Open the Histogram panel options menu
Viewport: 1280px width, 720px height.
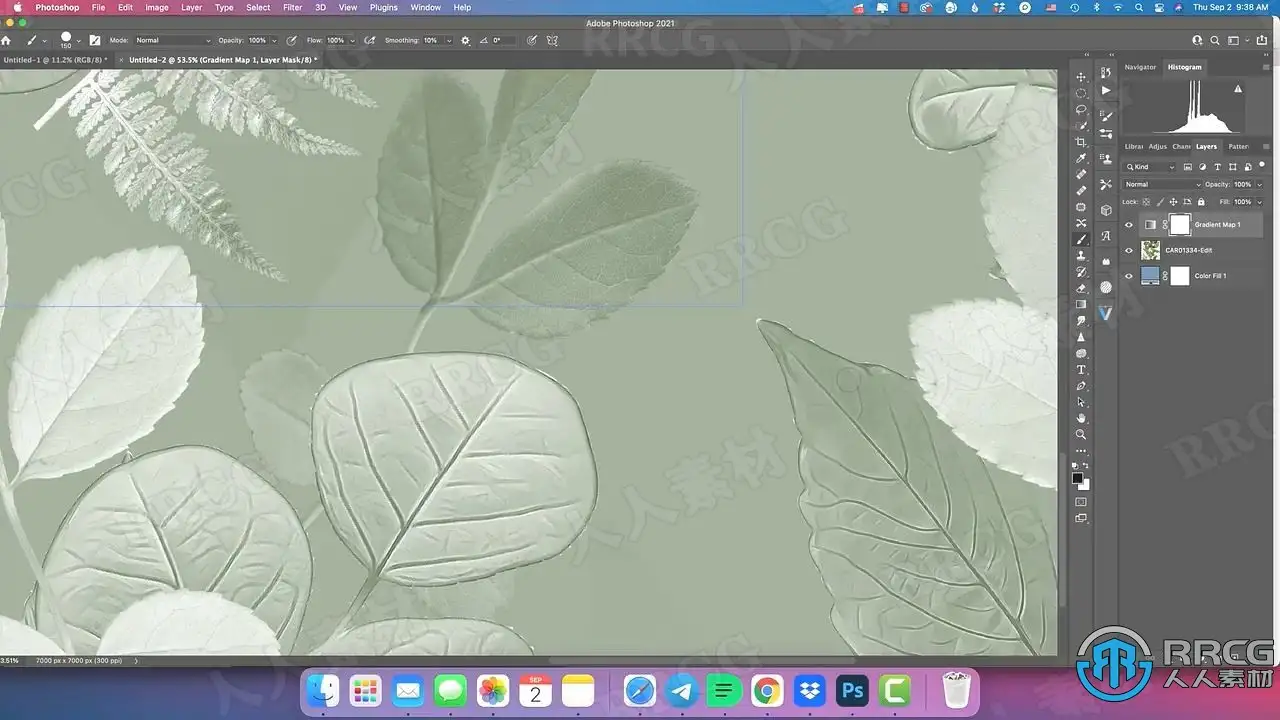click(x=1266, y=67)
